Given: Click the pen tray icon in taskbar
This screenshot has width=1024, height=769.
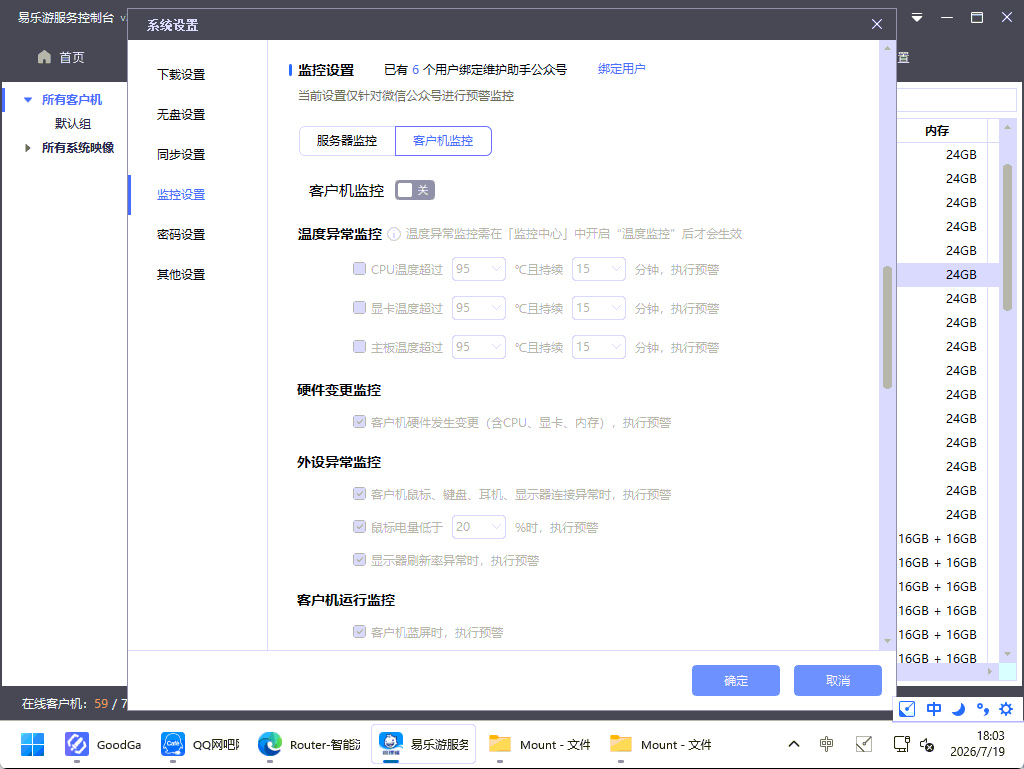Looking at the screenshot, I should click(863, 744).
